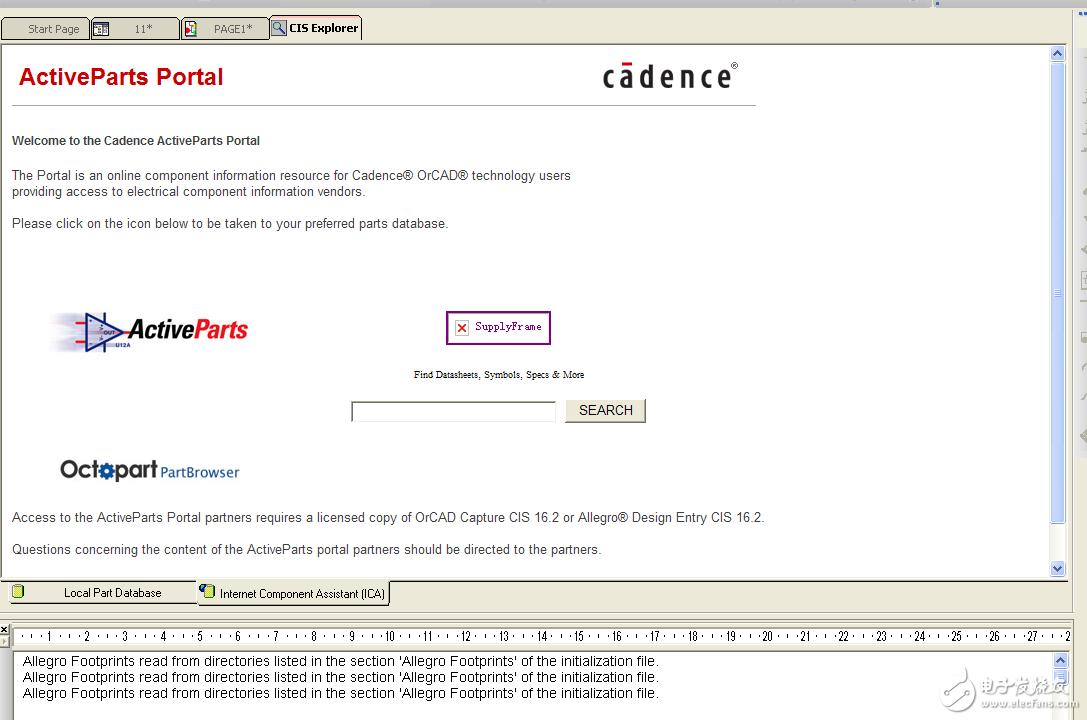Viewport: 1087px width, 720px height.
Task: Click 'Find Datasheets, Symbols, Specs & More' caption
Action: pyautogui.click(x=499, y=375)
